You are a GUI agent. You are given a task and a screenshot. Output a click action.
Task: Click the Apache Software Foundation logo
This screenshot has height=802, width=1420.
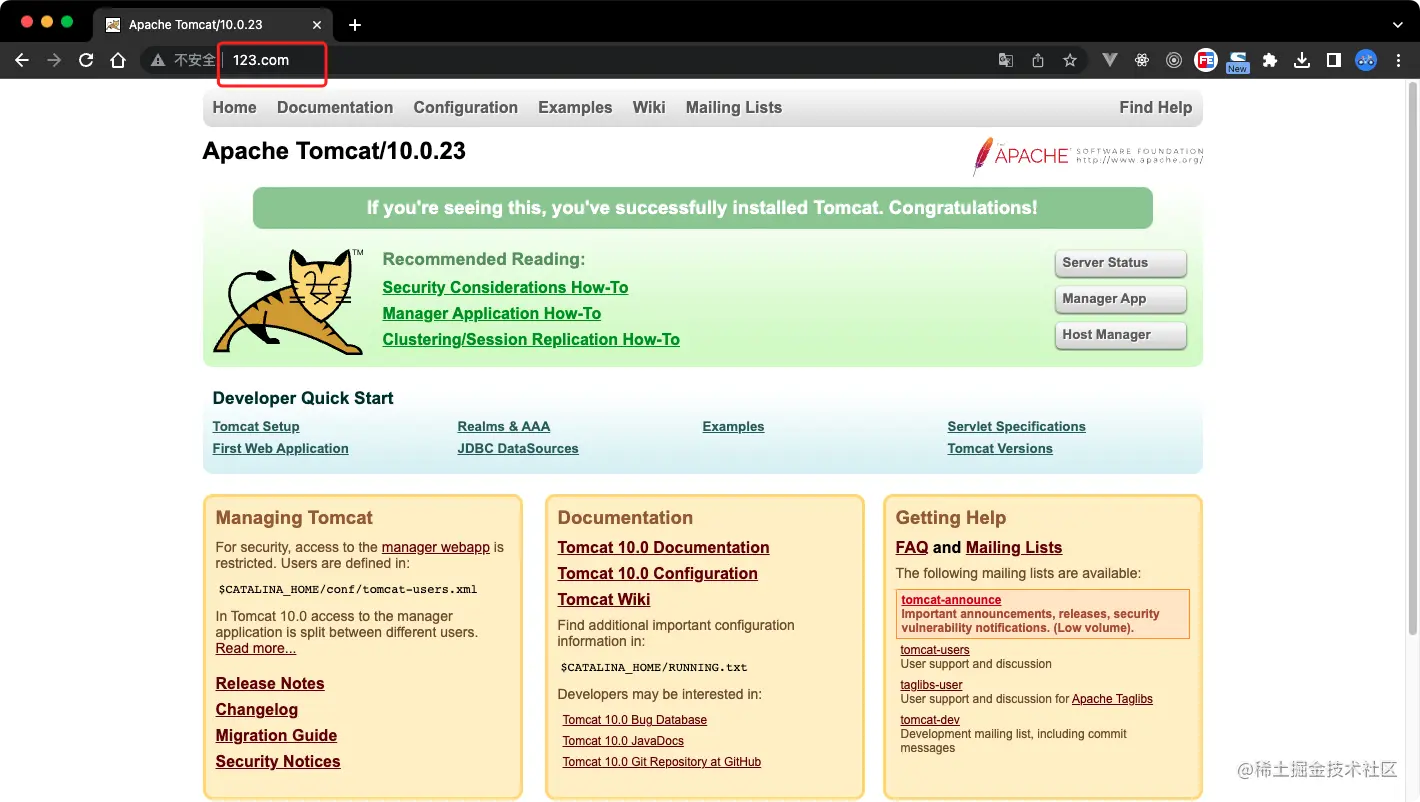click(1088, 156)
